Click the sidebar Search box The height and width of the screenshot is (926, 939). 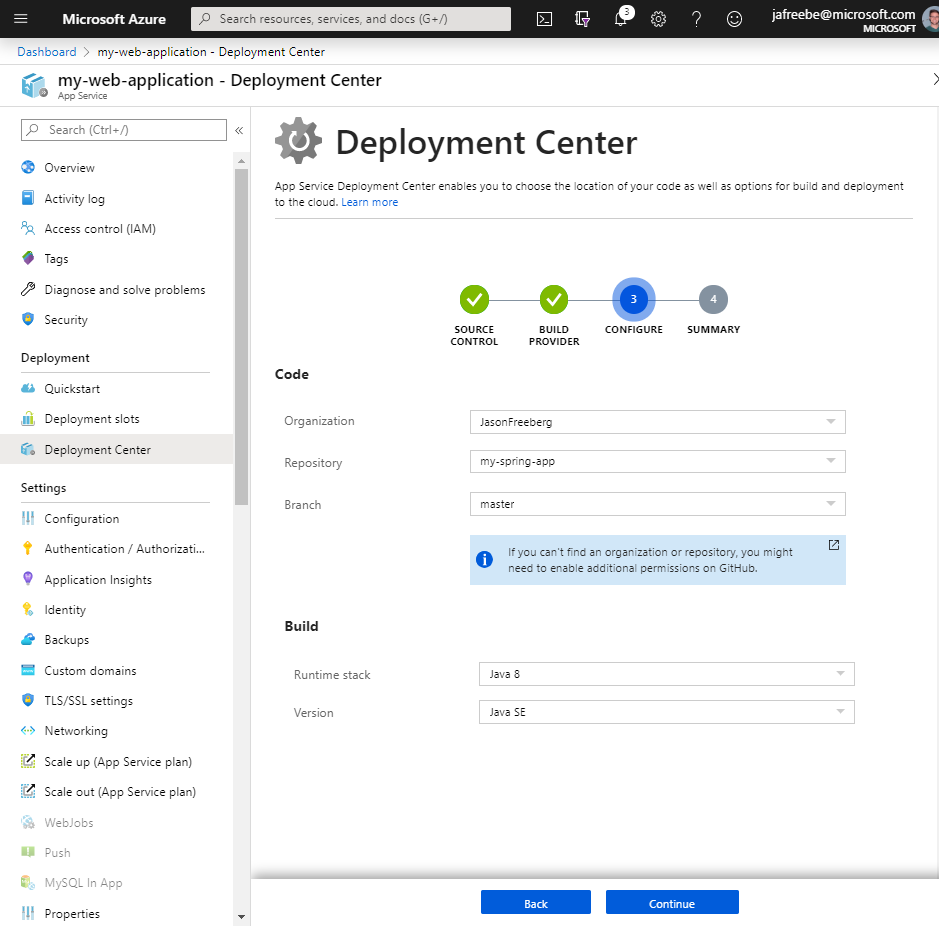pos(124,130)
